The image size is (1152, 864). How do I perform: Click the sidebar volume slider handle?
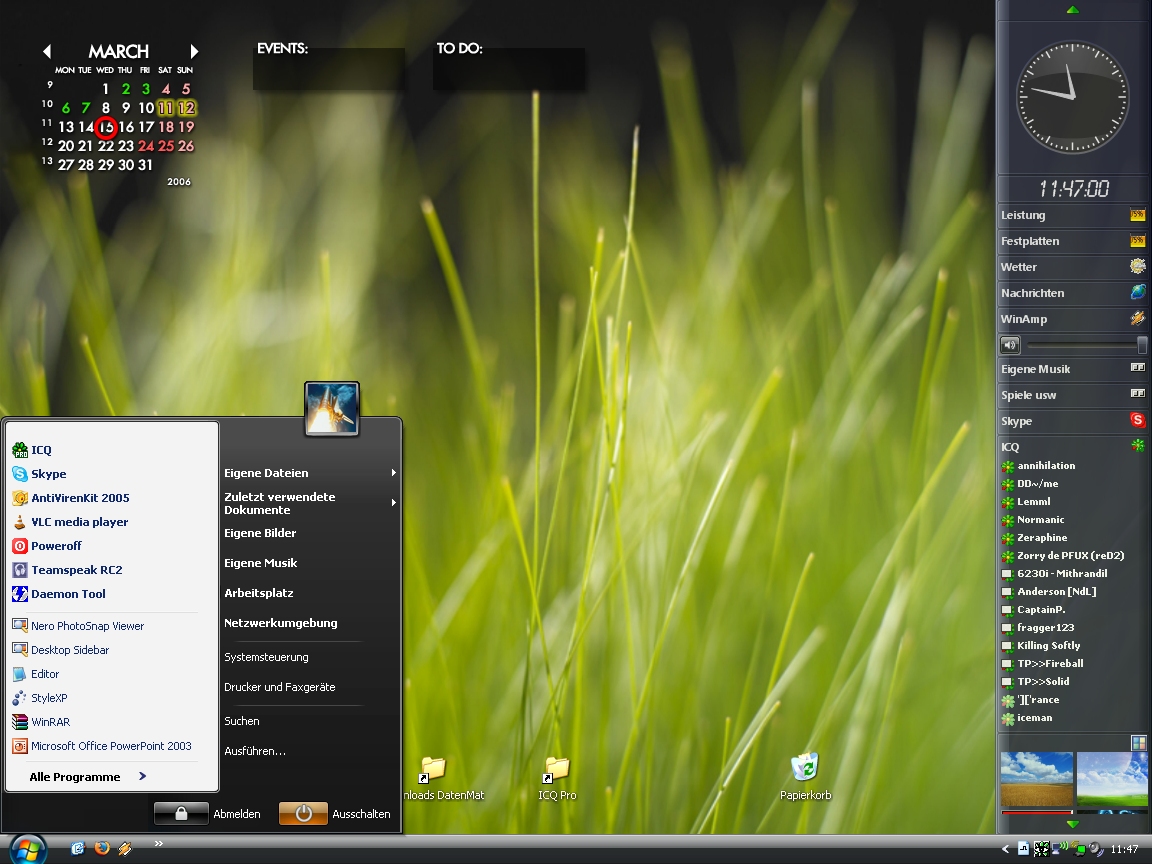click(1142, 345)
